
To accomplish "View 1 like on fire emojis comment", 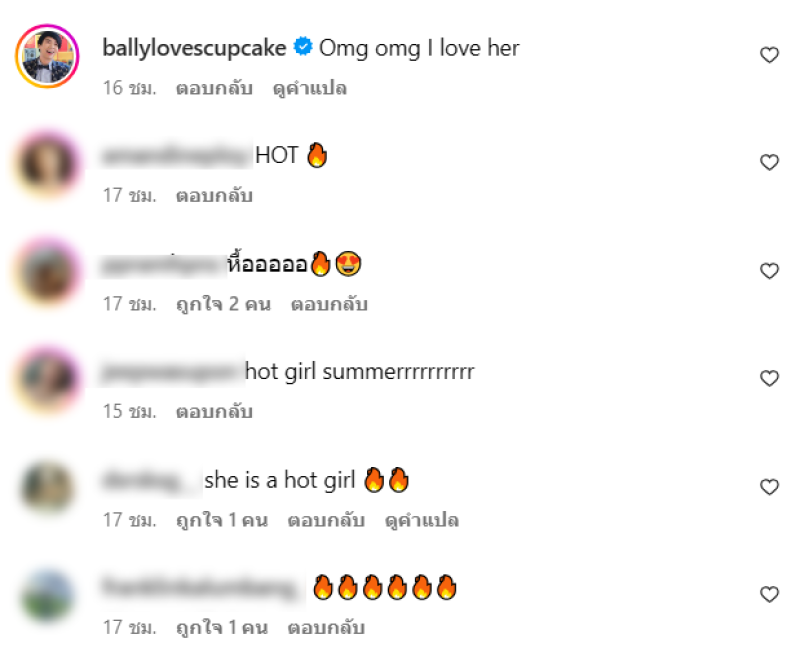I will pos(221,628).
